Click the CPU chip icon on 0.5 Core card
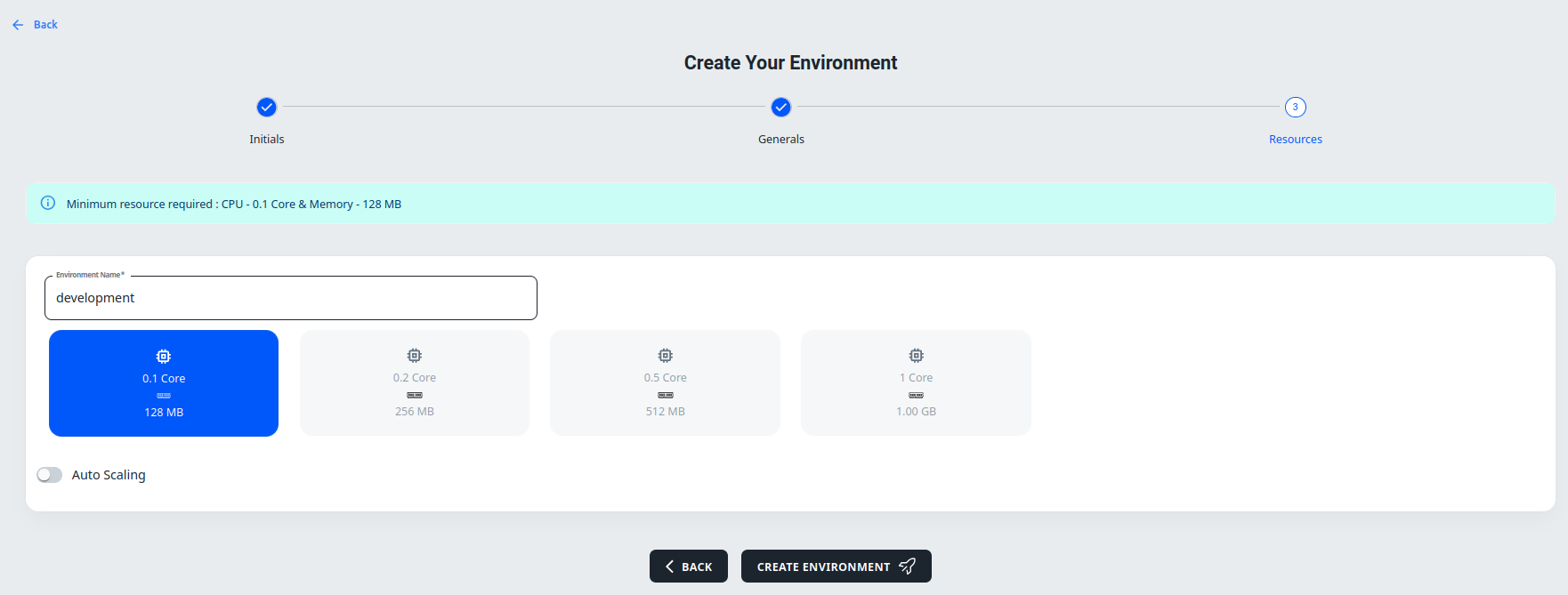 666,356
